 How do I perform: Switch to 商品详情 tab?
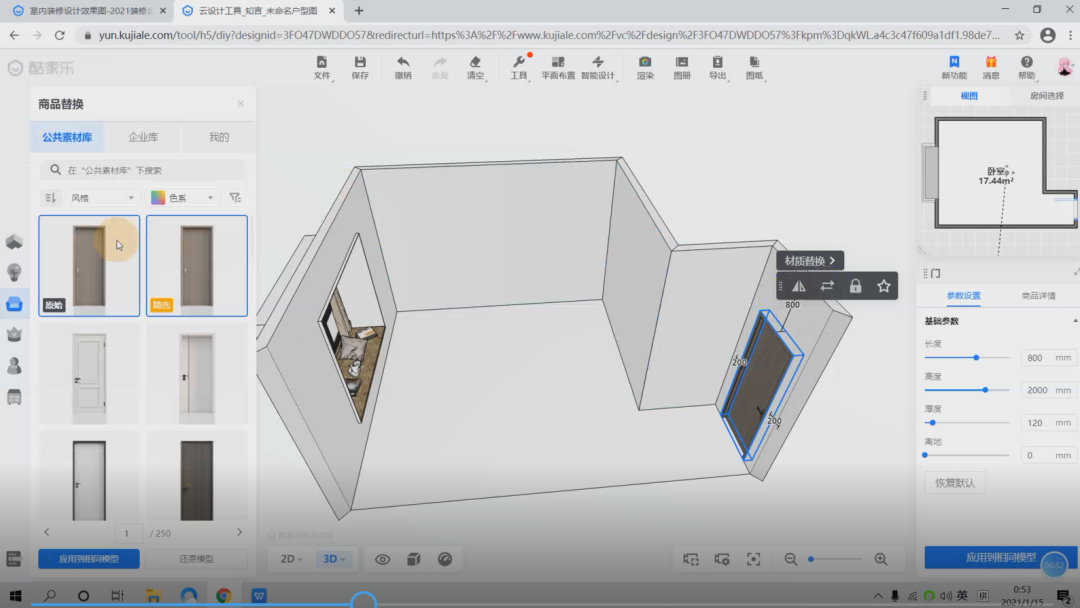[1038, 295]
